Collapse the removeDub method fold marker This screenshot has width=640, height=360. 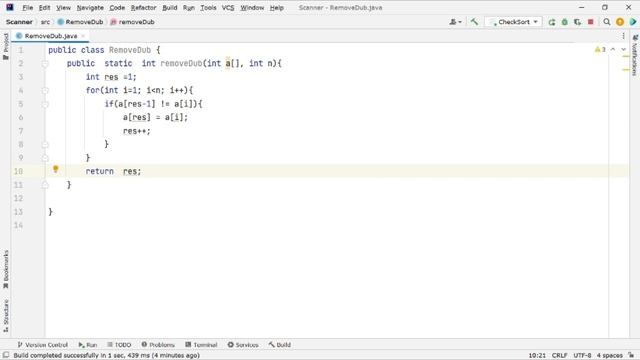pyautogui.click(x=45, y=64)
